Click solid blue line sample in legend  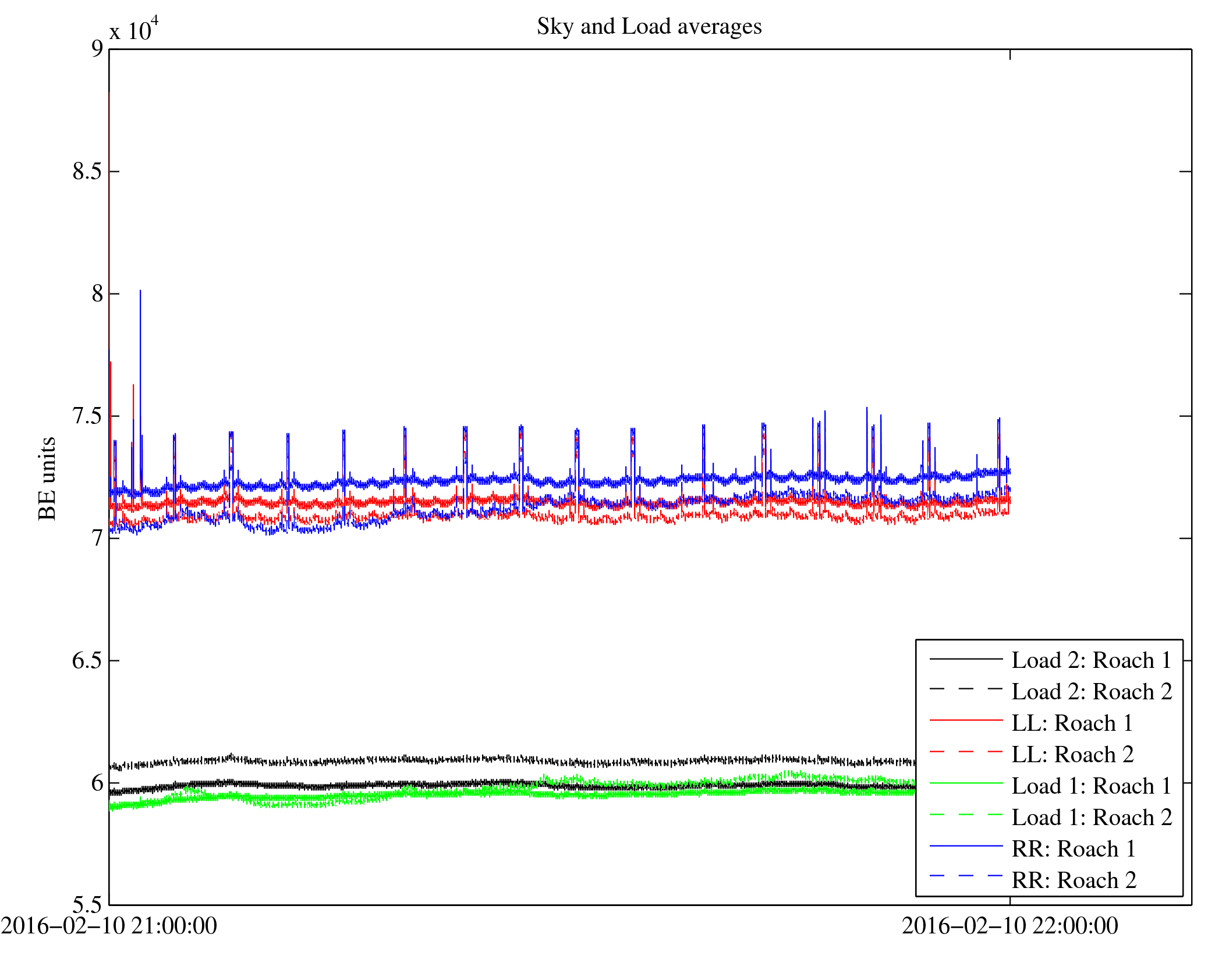(x=966, y=846)
